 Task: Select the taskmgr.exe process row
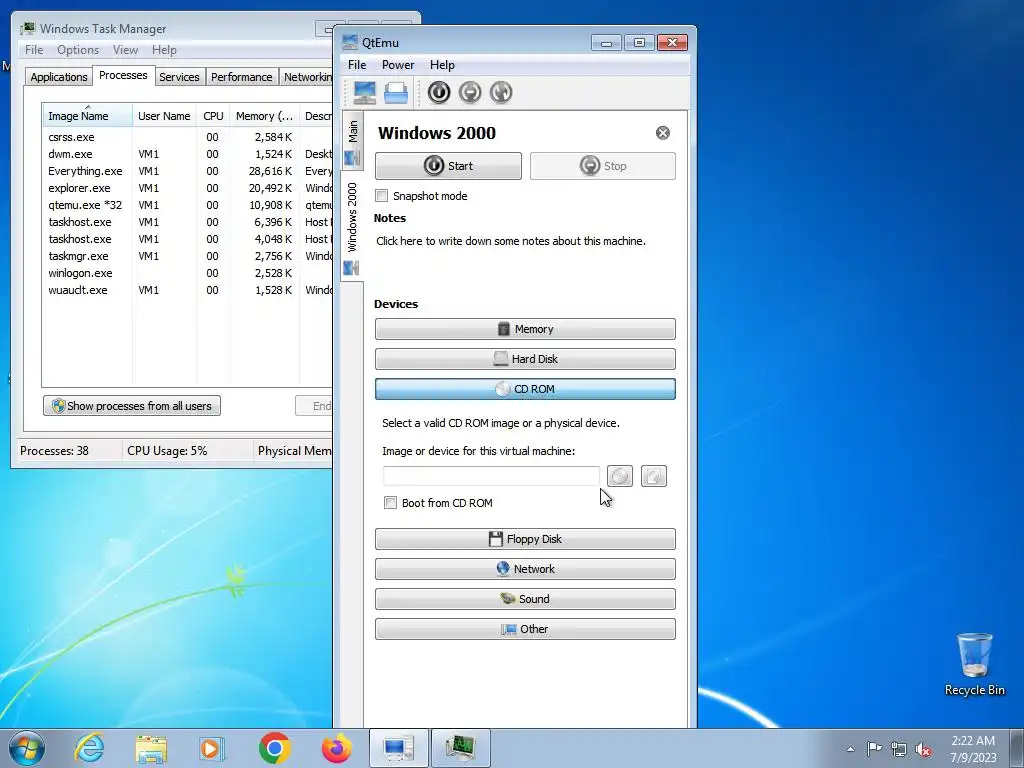coord(188,256)
